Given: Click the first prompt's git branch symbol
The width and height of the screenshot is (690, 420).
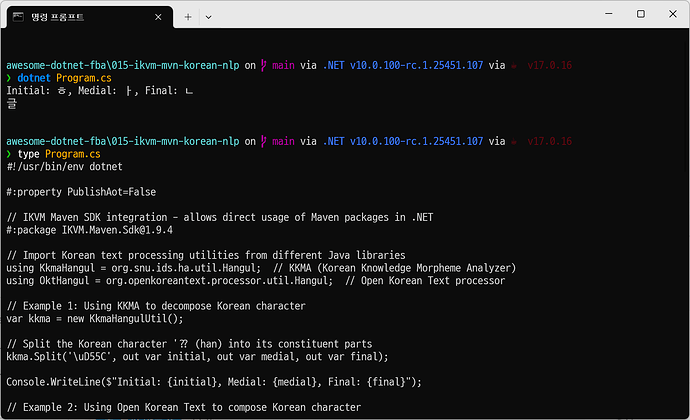Looking at the screenshot, I should pos(264,65).
